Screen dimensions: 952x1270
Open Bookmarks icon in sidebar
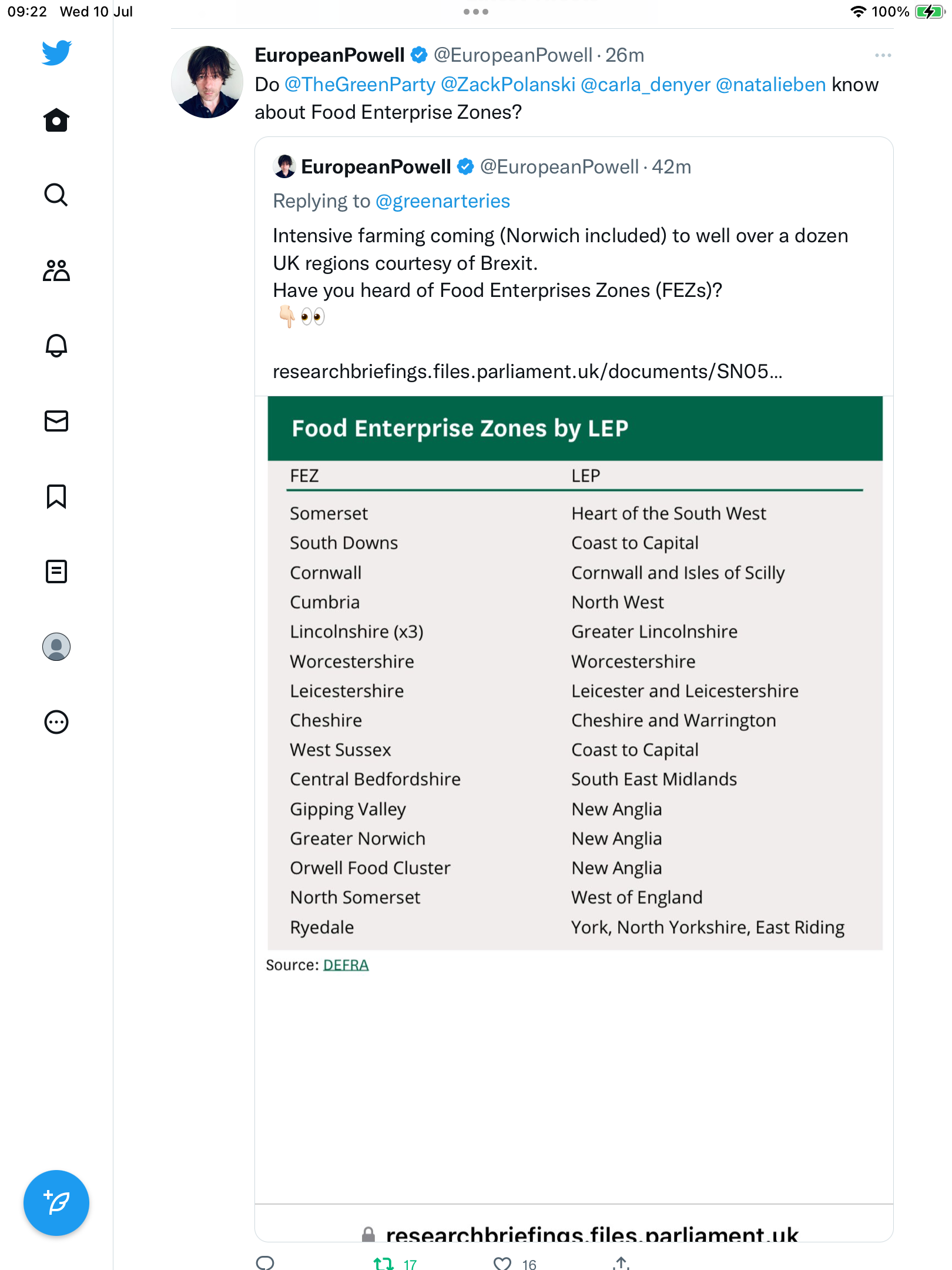[56, 496]
